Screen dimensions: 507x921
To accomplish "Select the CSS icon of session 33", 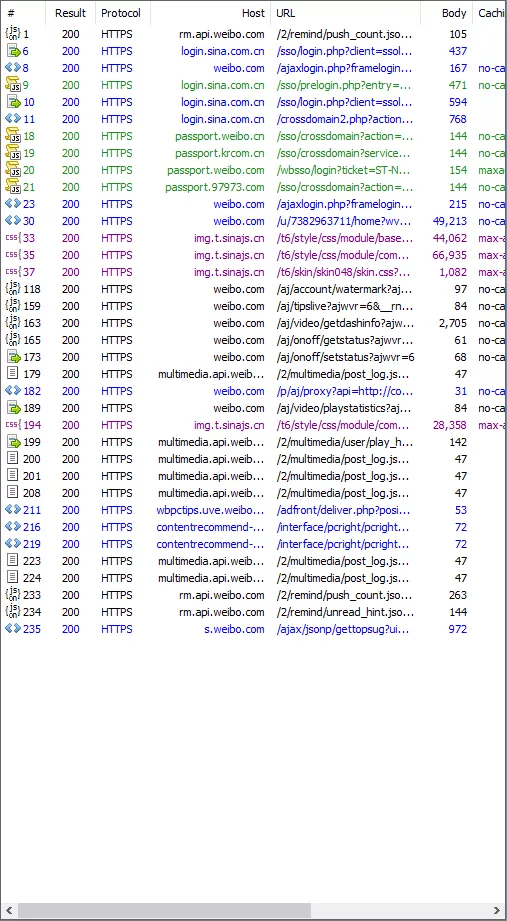I will [x=12, y=238].
